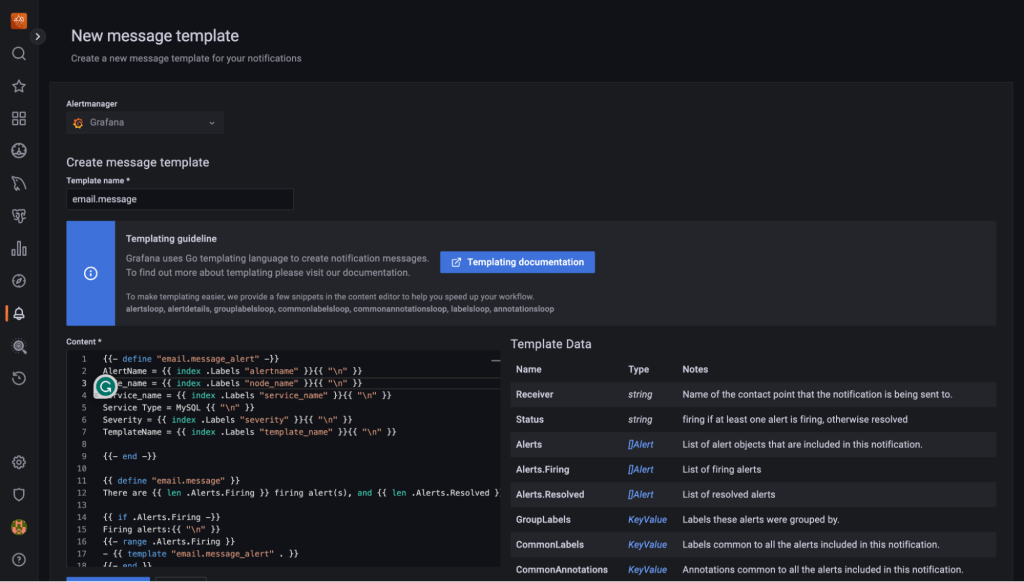Click the green Grammarly icon in editor
Screen dimensions: 1024x582
105,386
